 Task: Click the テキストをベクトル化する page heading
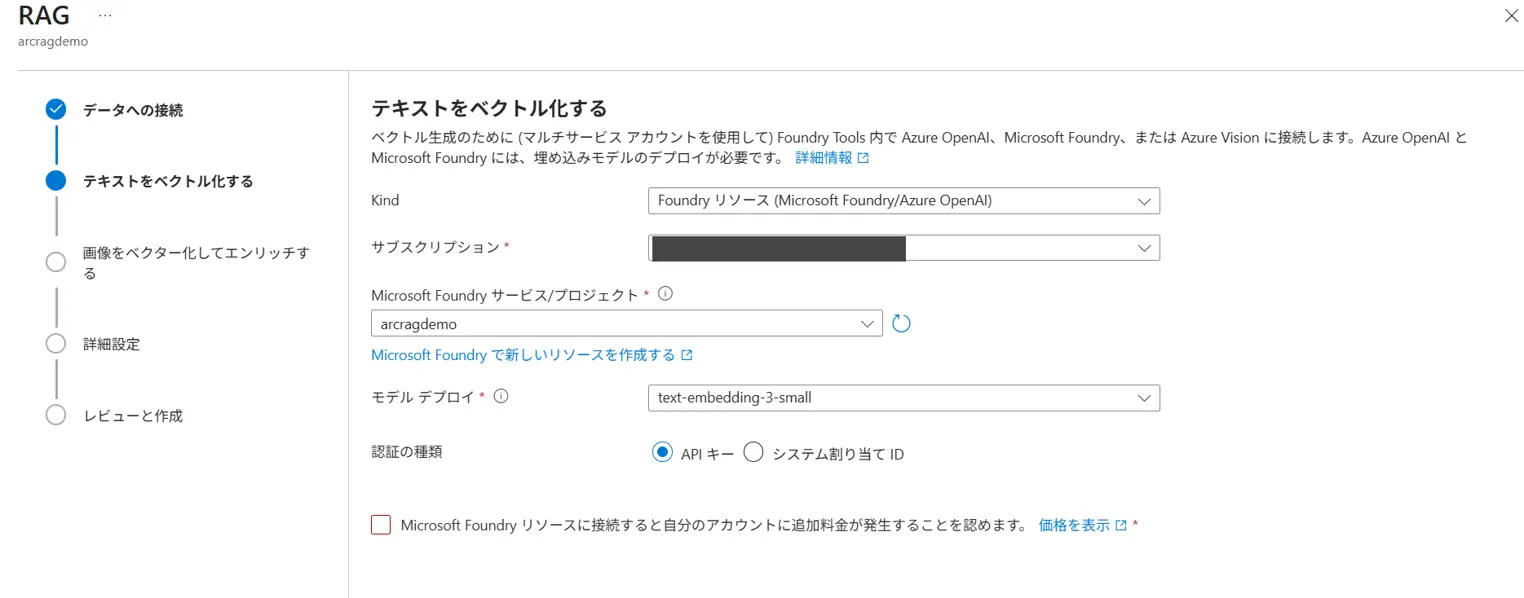coord(489,108)
